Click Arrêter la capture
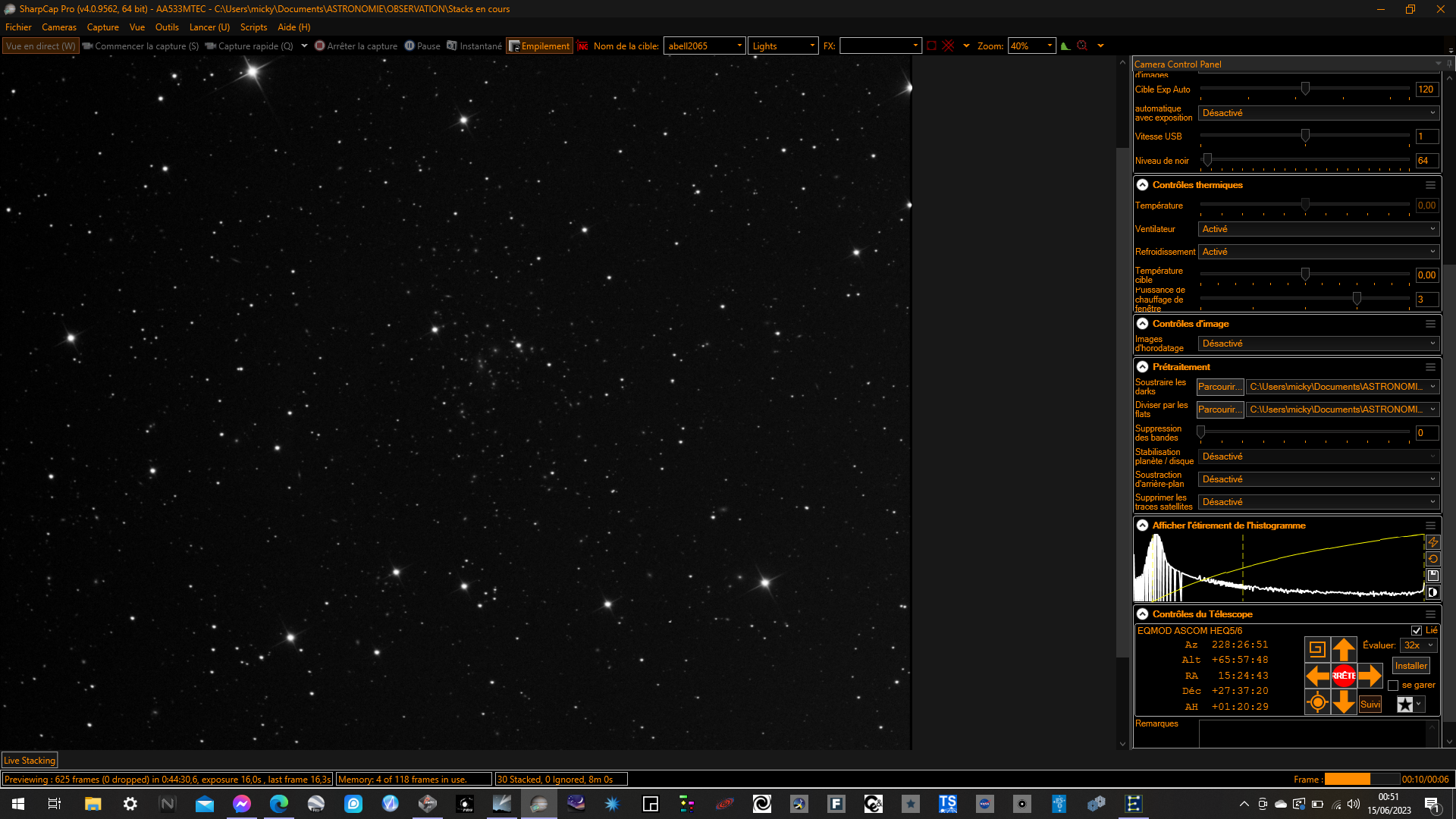Viewport: 1456px width, 819px height. coord(356,45)
